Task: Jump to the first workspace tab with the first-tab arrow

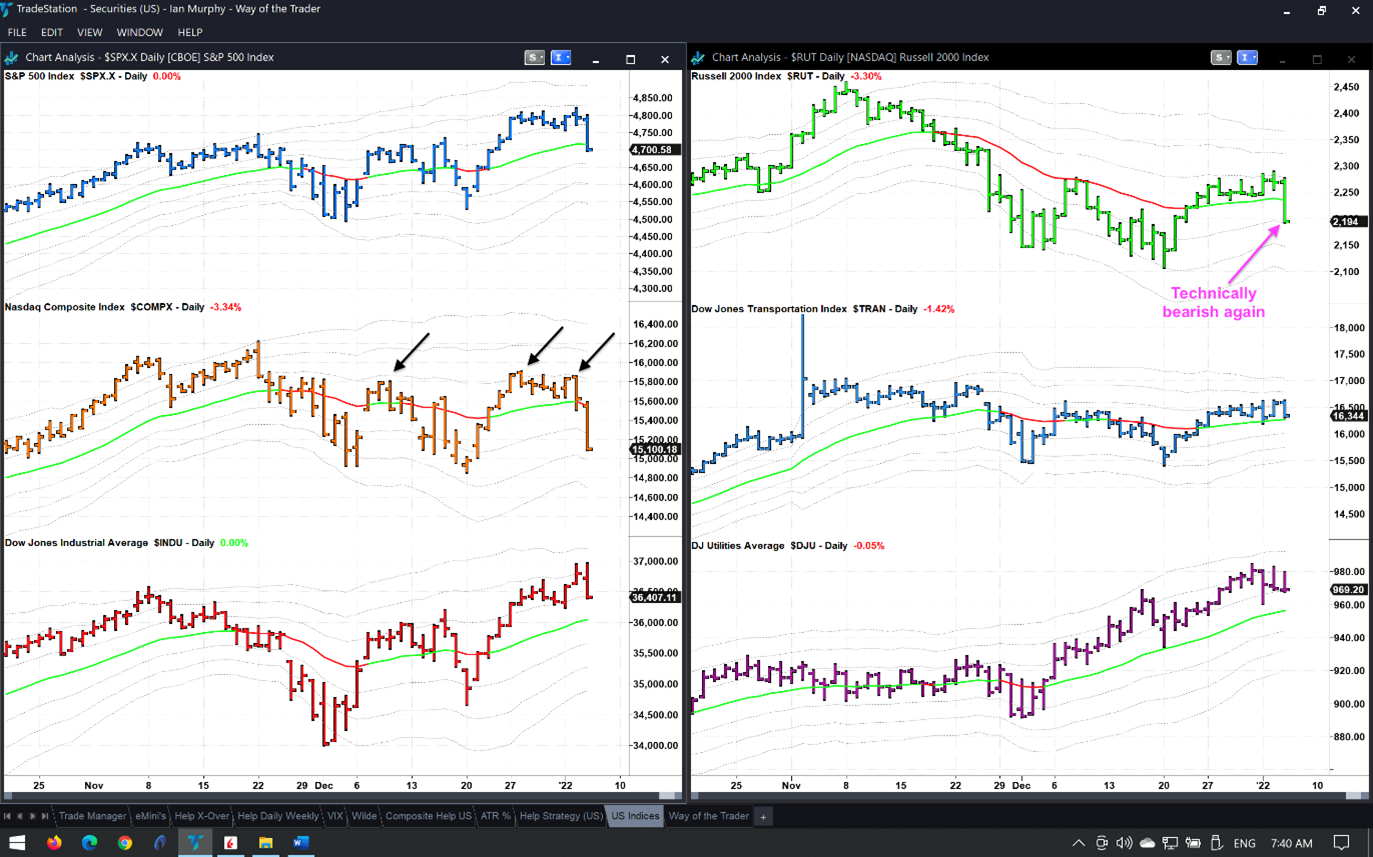Action: [8, 816]
